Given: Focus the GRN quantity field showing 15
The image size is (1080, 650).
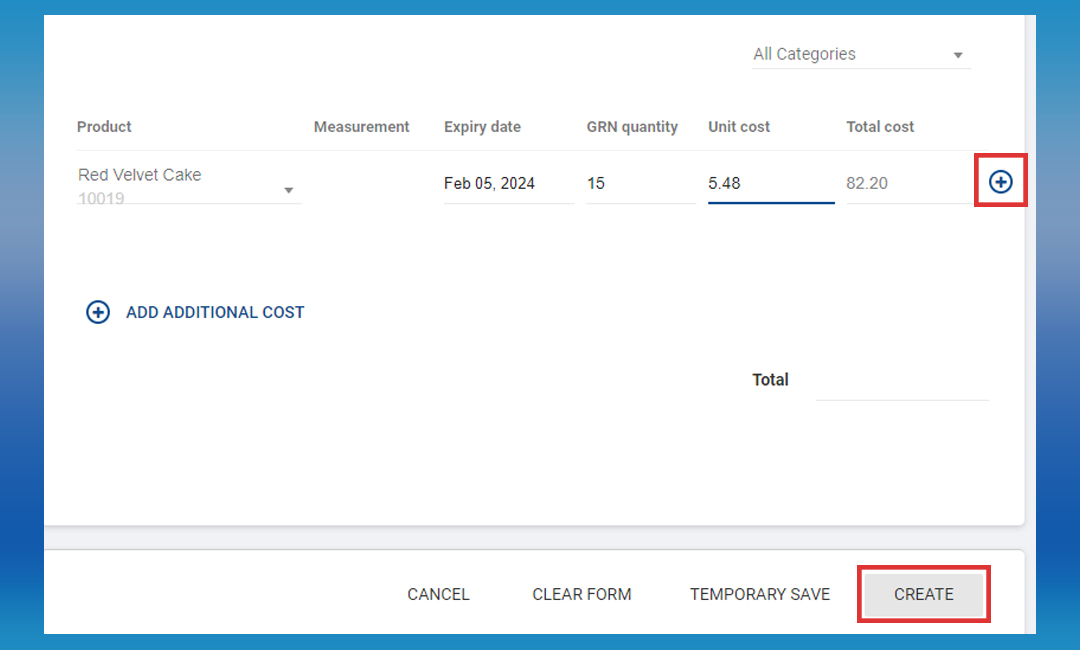Looking at the screenshot, I should 639,184.
